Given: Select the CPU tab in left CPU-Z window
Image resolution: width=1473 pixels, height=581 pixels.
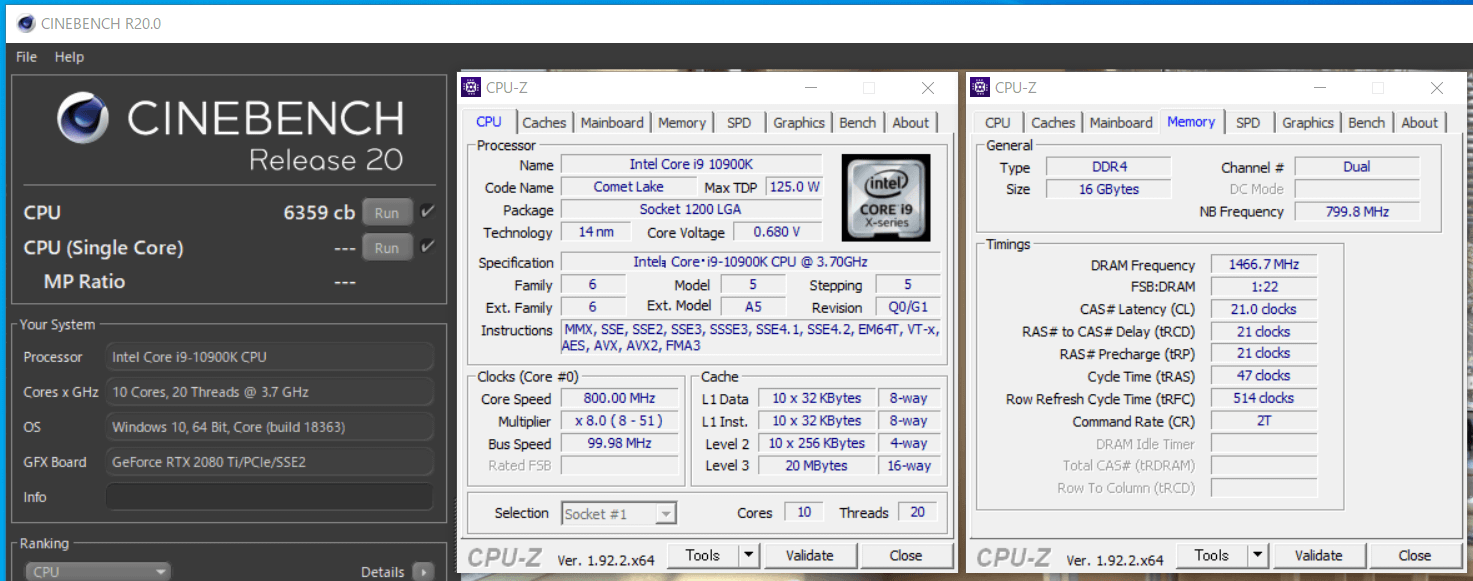Looking at the screenshot, I should pos(489,122).
